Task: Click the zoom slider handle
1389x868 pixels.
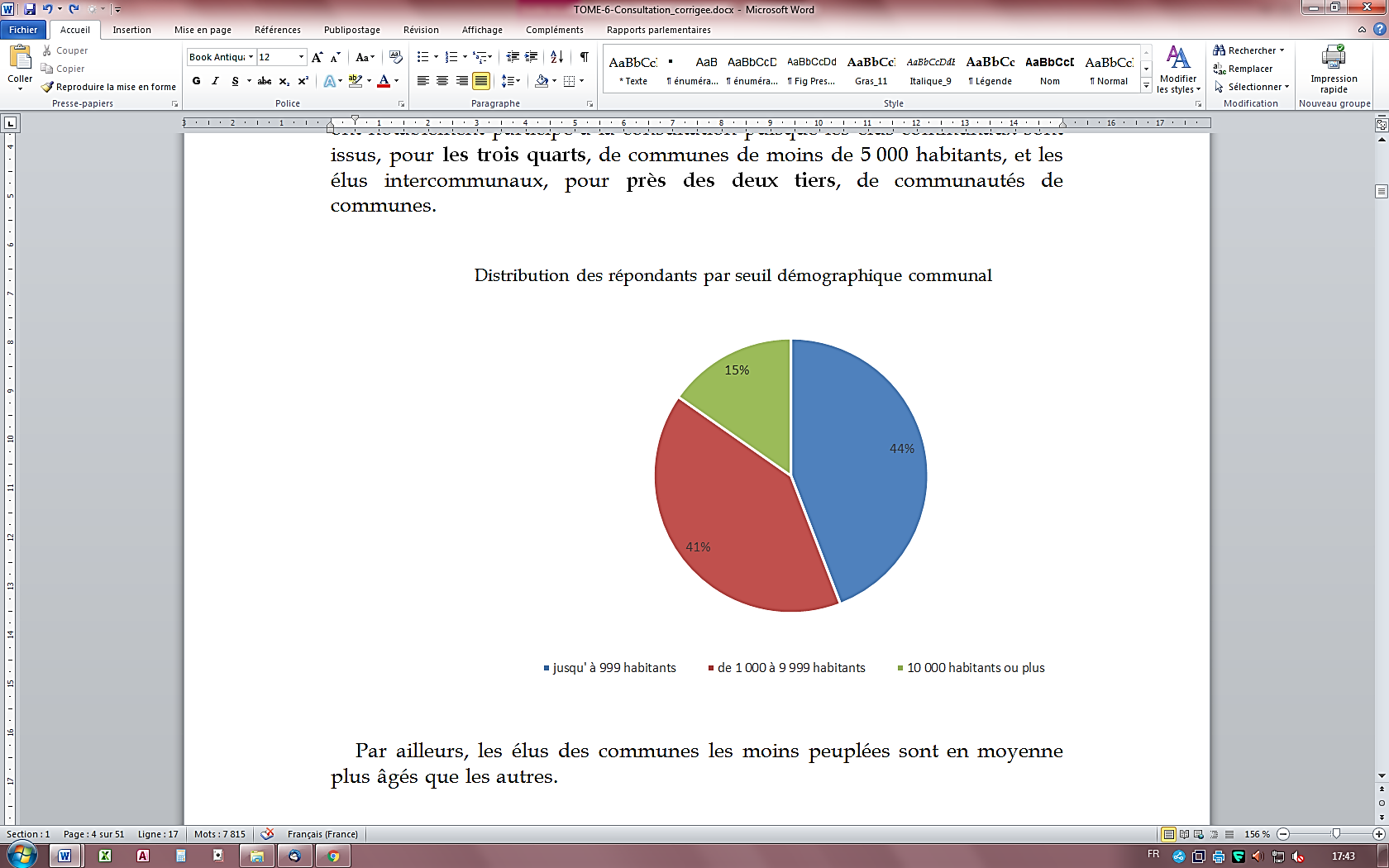Action: 1336,834
